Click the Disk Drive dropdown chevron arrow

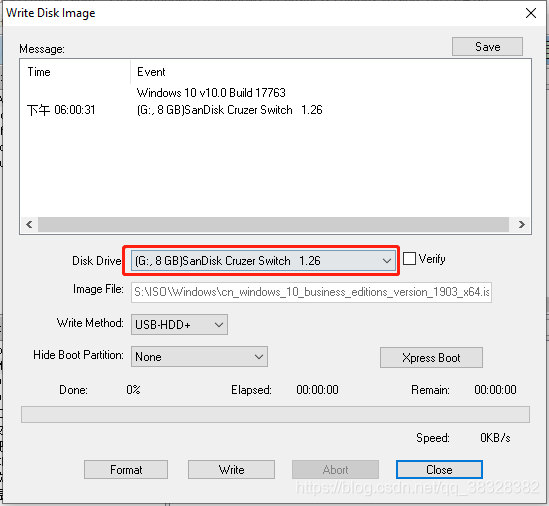(387, 261)
